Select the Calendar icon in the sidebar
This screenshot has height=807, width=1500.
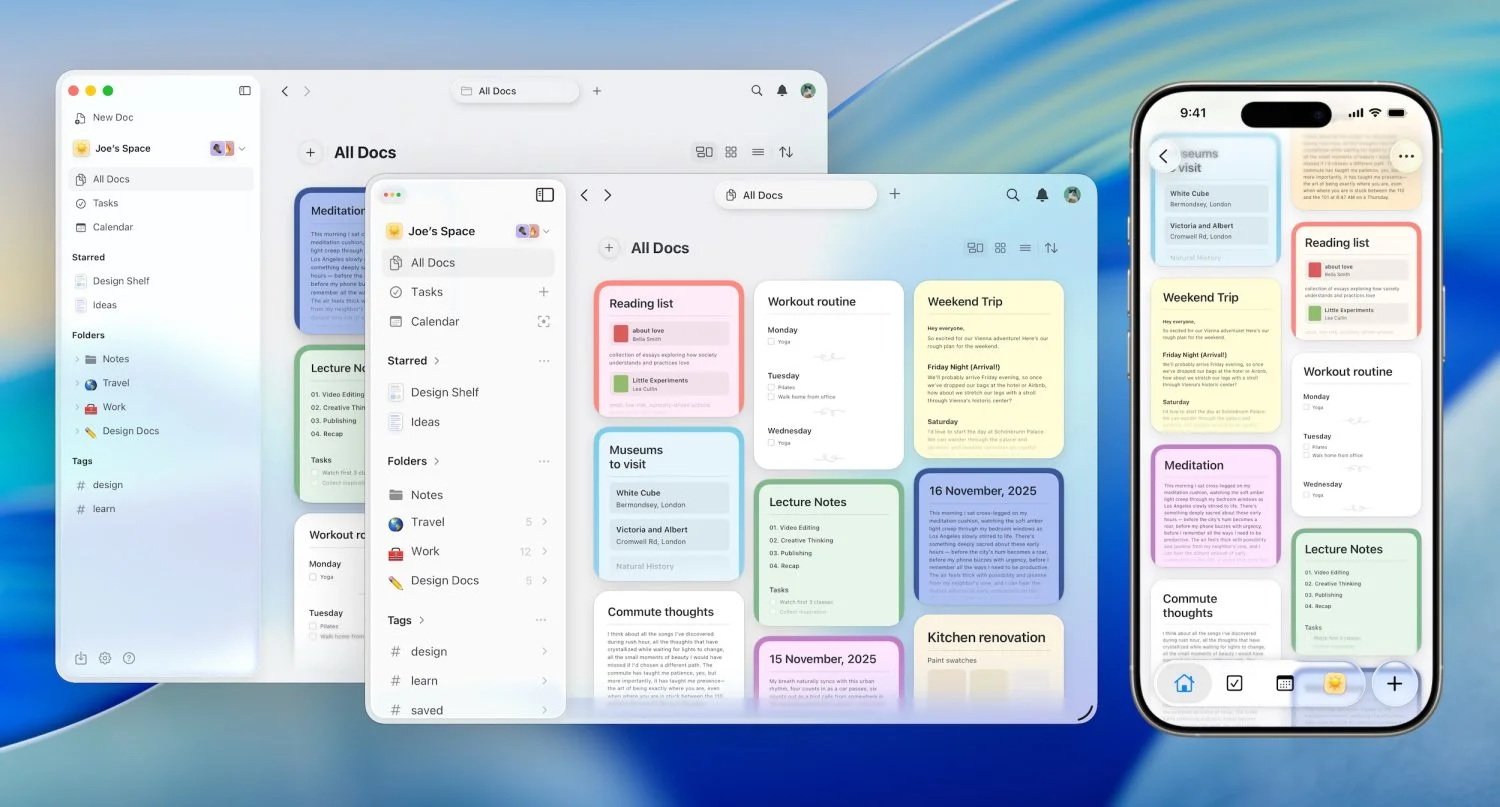point(397,321)
